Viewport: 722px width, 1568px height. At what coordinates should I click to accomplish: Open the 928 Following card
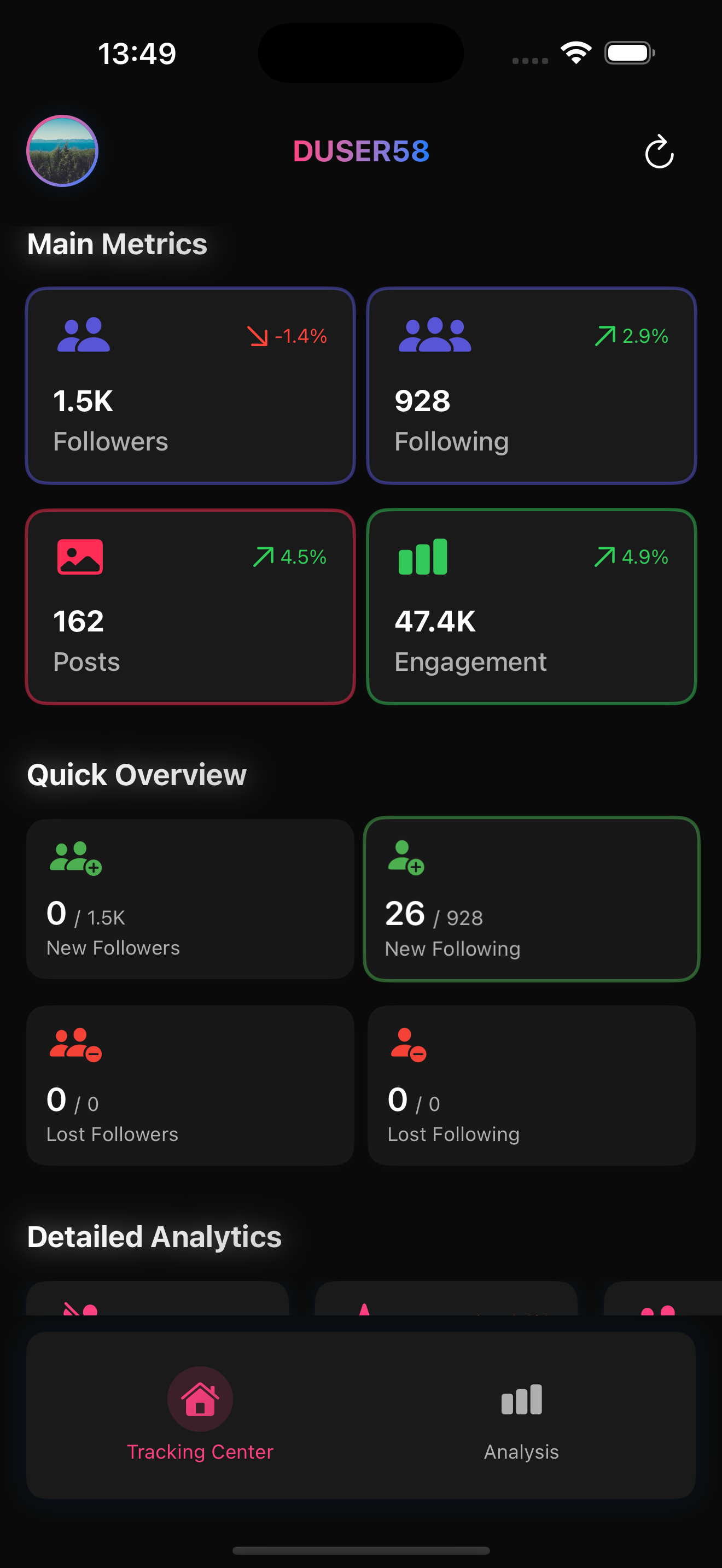point(532,385)
